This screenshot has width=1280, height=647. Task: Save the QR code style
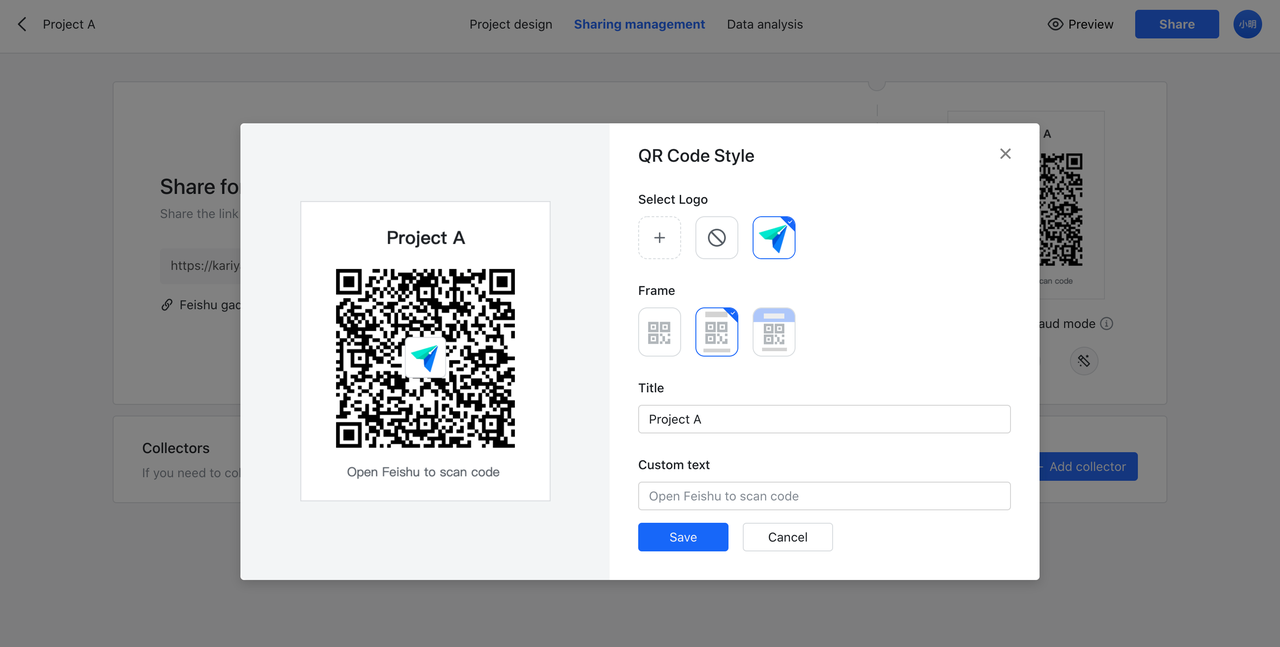[x=683, y=537]
